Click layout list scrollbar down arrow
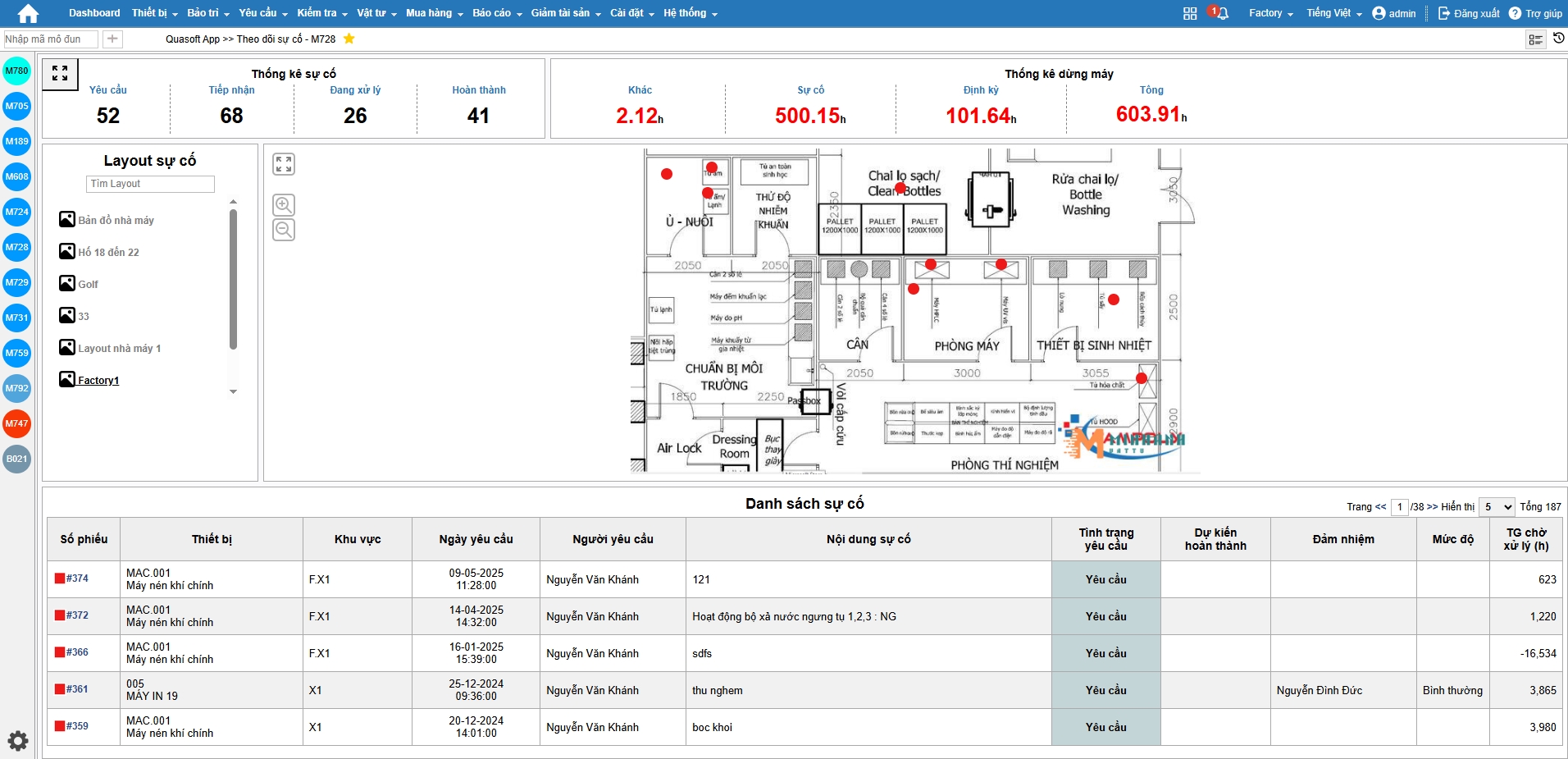Image resolution: width=1568 pixels, height=759 pixels. pyautogui.click(x=234, y=392)
